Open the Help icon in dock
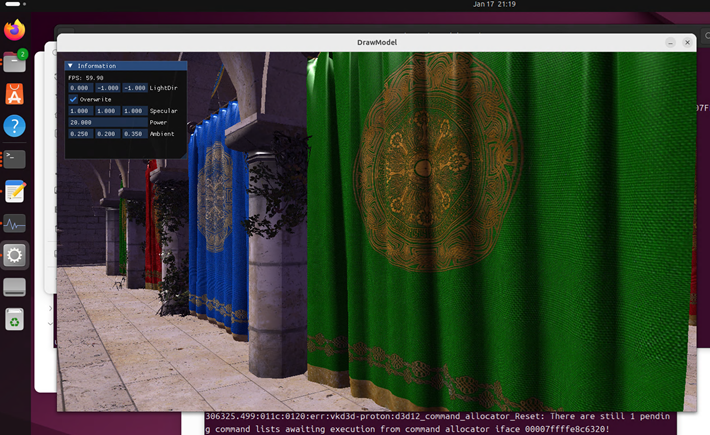Image resolution: width=710 pixels, height=435 pixels. pos(15,126)
